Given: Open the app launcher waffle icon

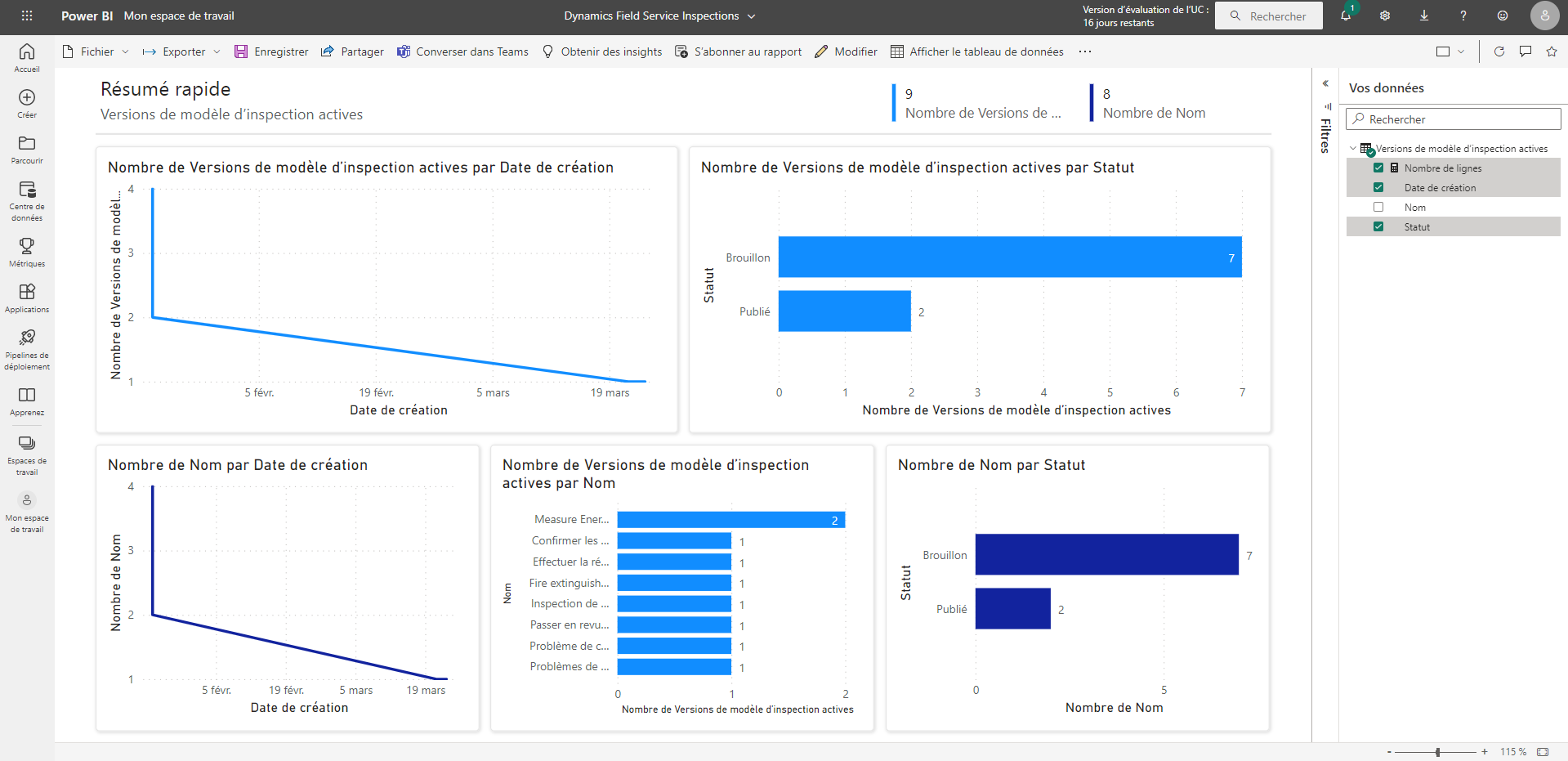Looking at the screenshot, I should [x=27, y=16].
